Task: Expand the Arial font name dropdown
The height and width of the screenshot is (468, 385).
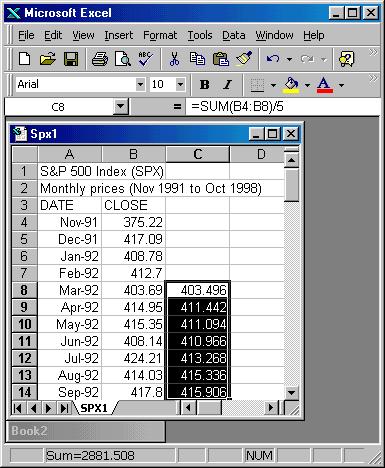Action: point(140,85)
